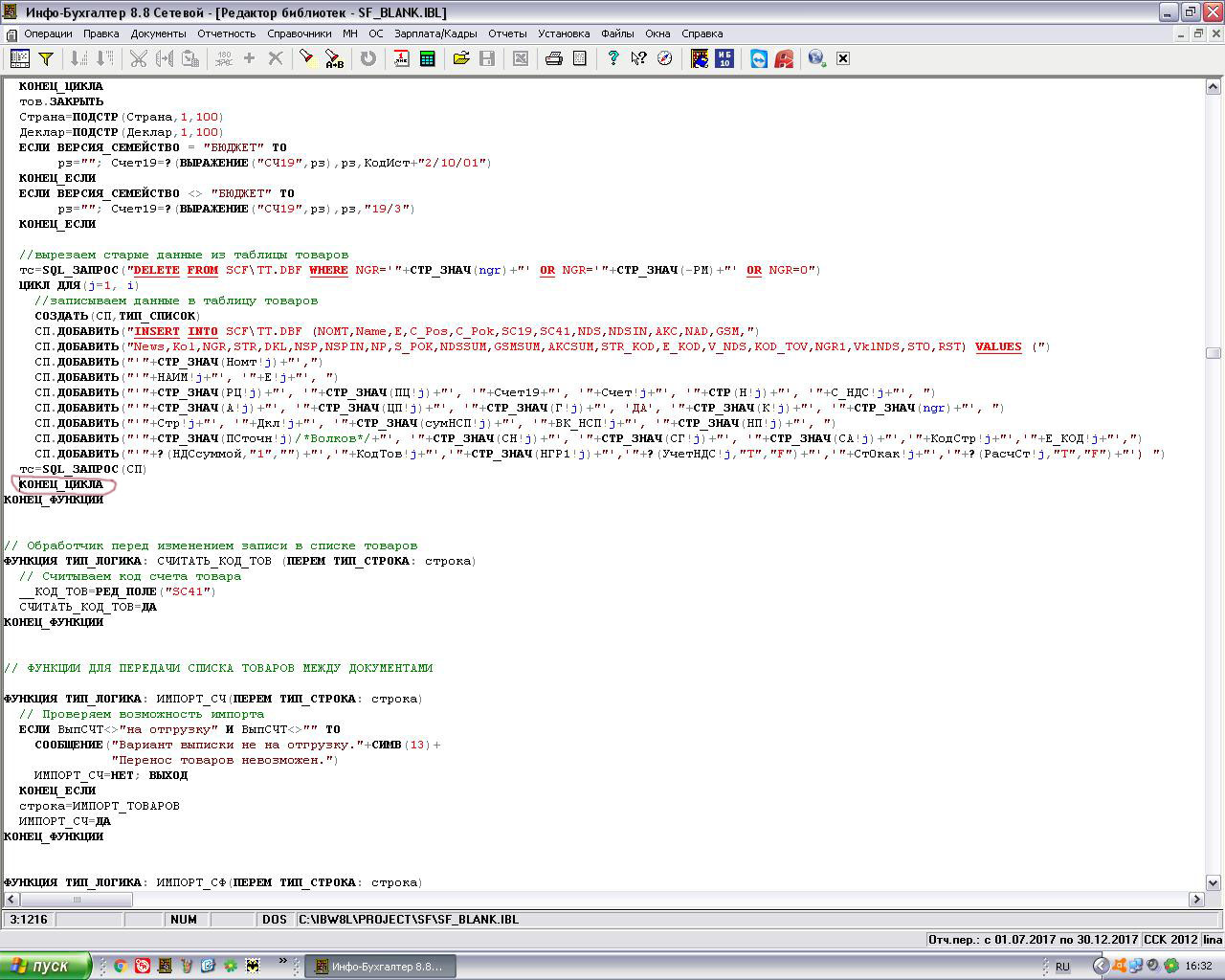
Task: Click the Windows пуск start button
Action: (45, 966)
